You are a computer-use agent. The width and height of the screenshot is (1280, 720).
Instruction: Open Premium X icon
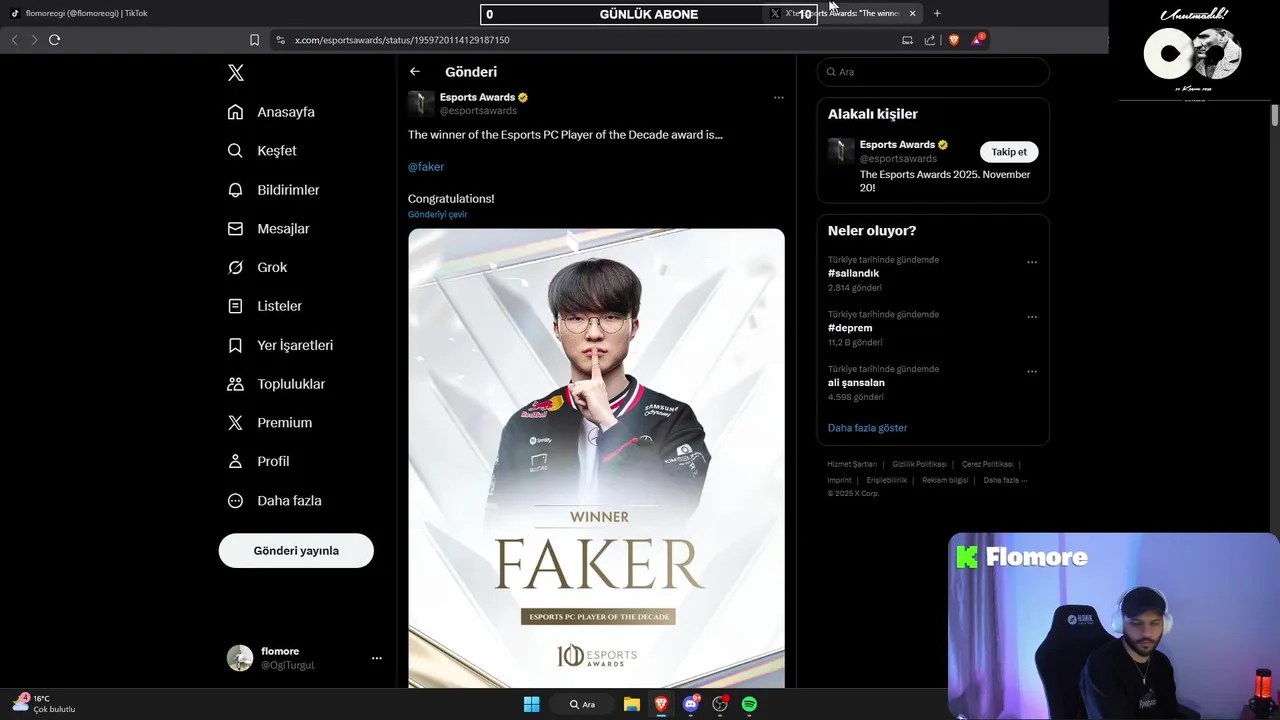pyautogui.click(x=235, y=423)
